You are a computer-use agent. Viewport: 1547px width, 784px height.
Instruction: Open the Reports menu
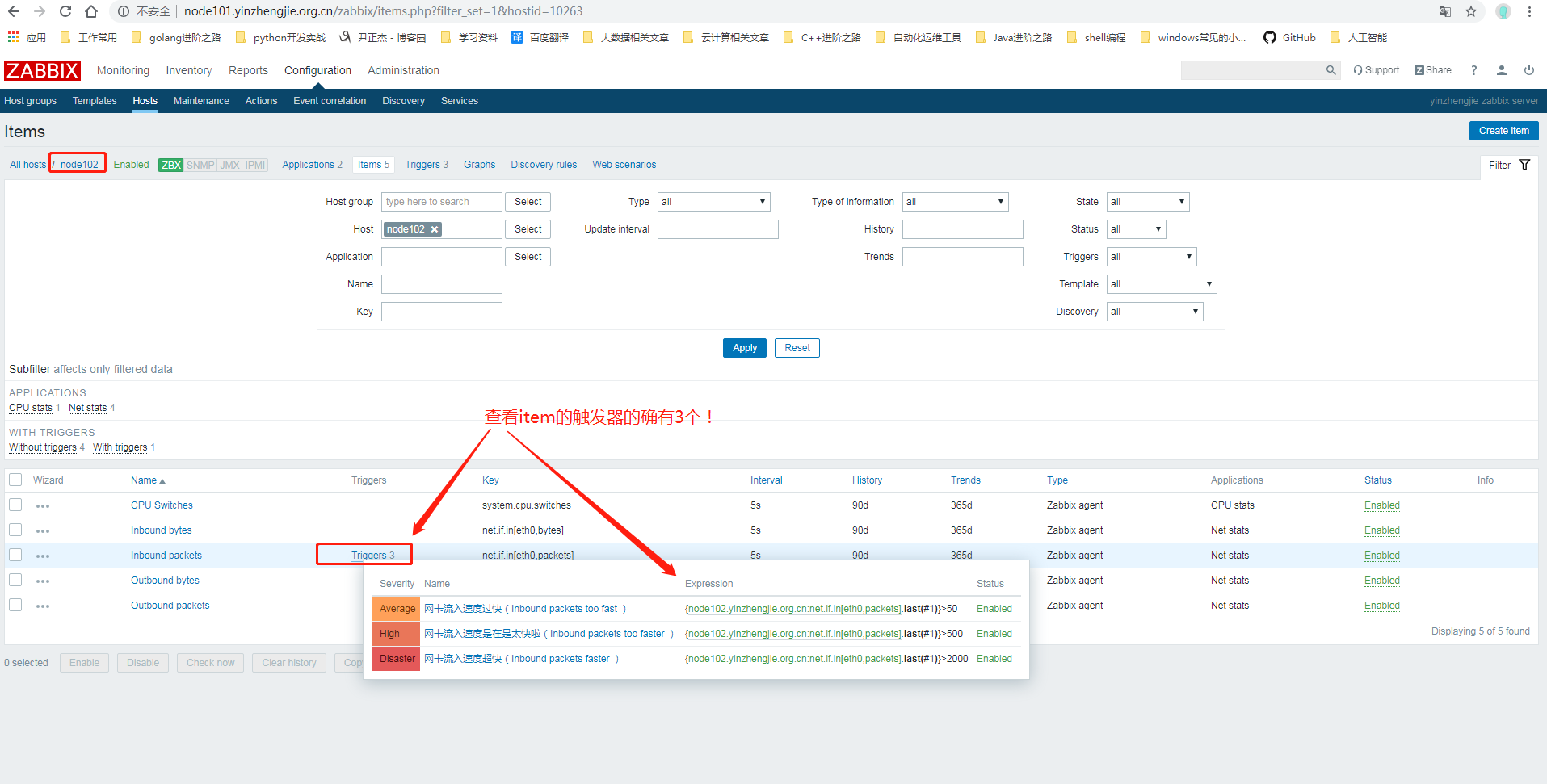tap(248, 71)
